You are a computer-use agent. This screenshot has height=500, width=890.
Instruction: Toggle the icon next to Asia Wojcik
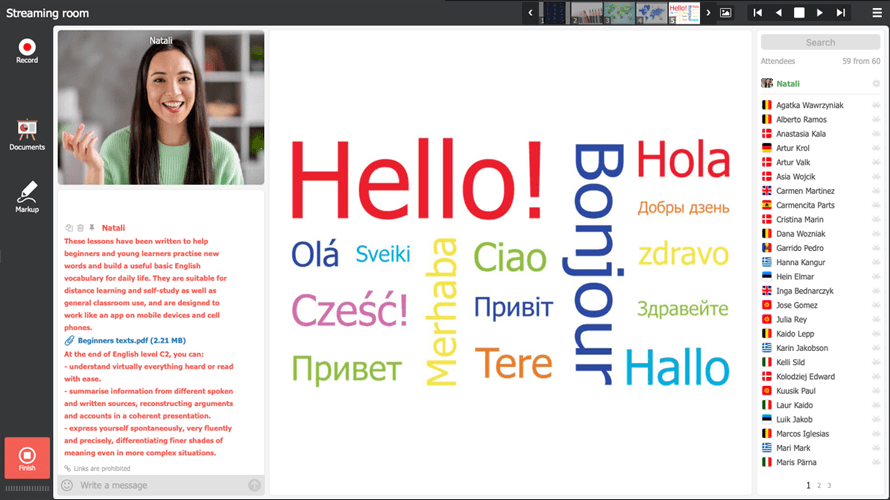[x=876, y=177]
